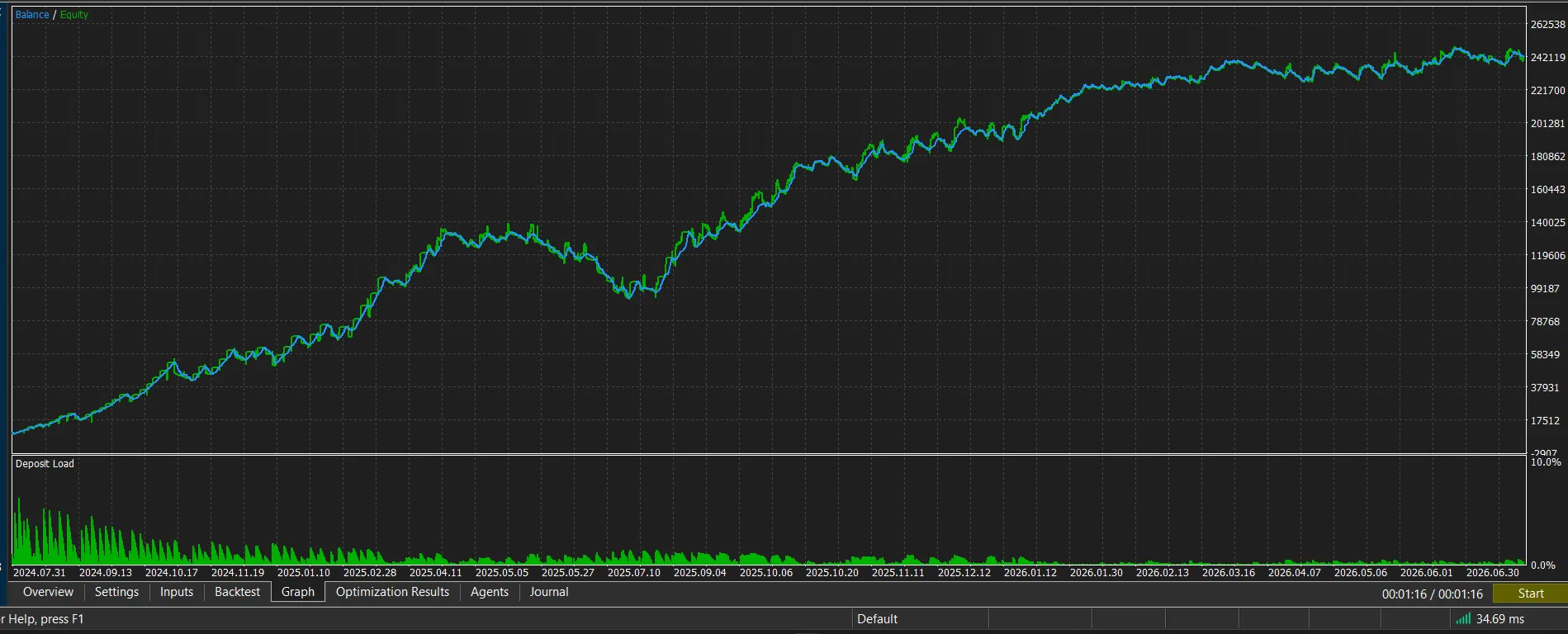Start the strategy test
Viewport: 1568px width, 634px height.
(x=1530, y=594)
